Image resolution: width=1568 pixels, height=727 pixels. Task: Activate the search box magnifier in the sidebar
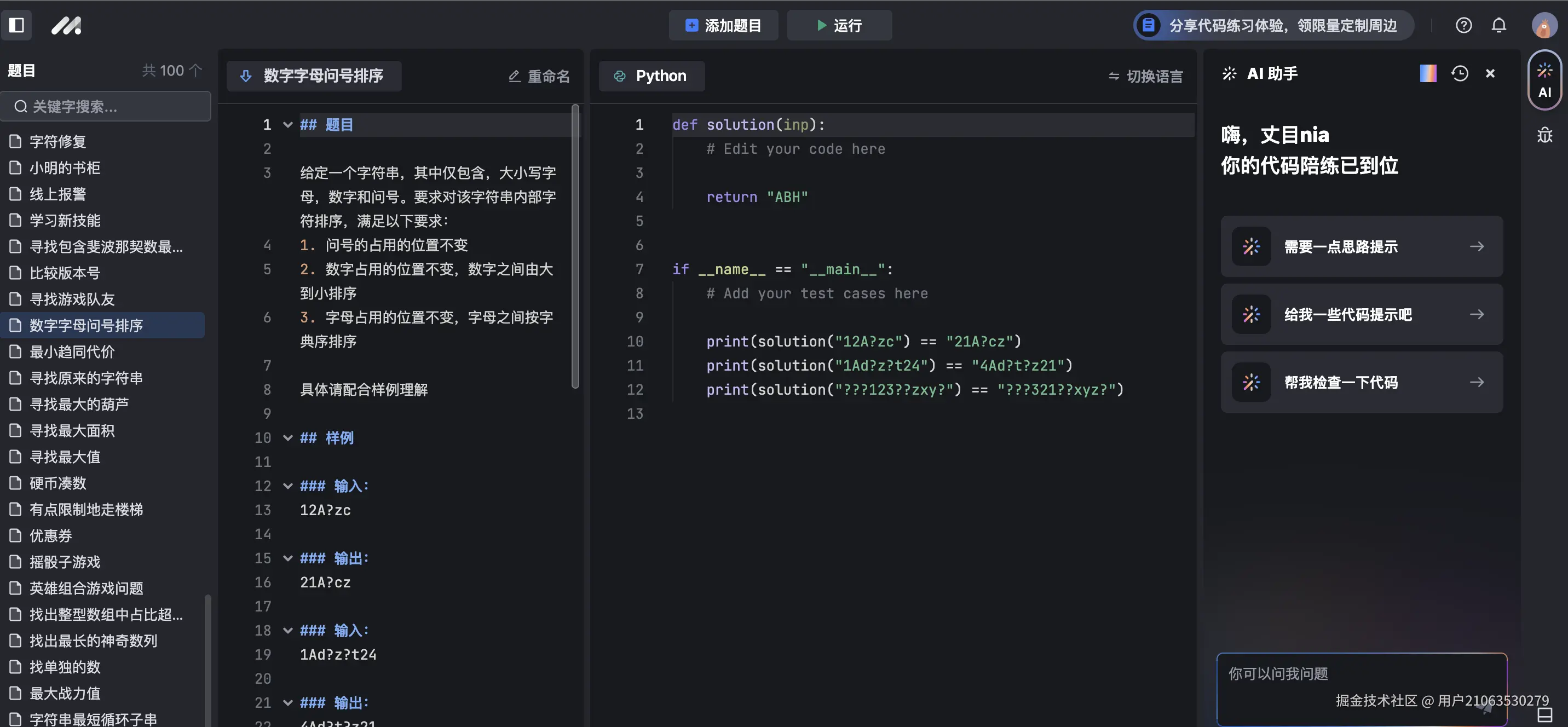[x=20, y=106]
